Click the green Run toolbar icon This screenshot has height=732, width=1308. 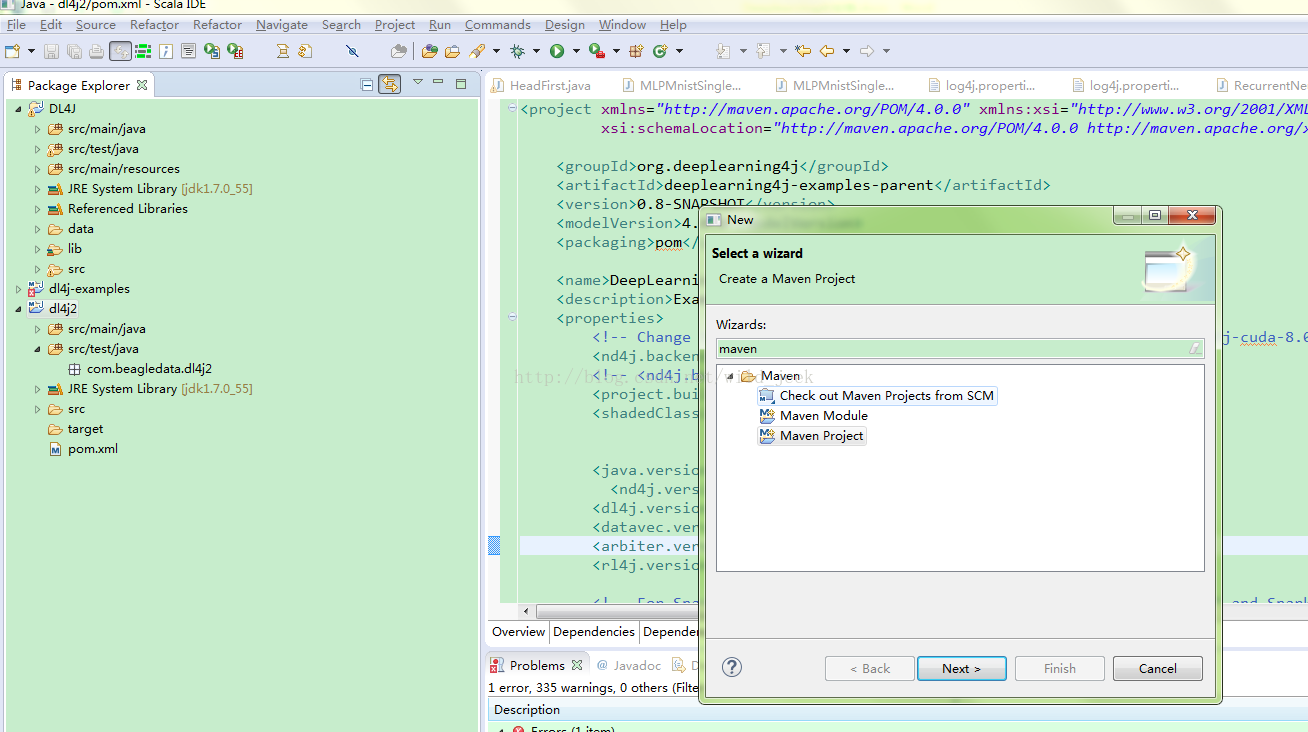pyautogui.click(x=557, y=51)
